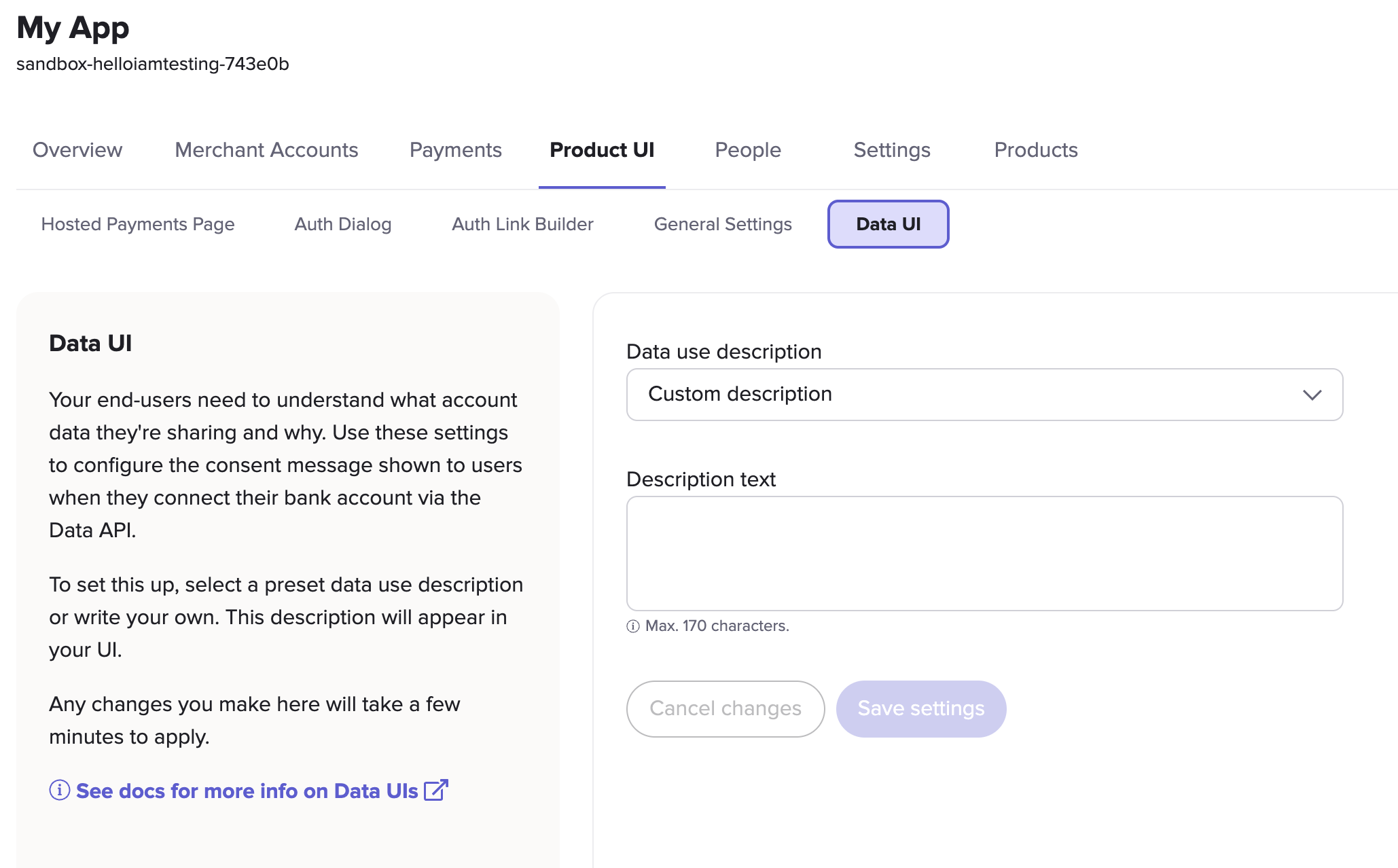Navigate to the People tab
1398x868 pixels.
pos(748,150)
